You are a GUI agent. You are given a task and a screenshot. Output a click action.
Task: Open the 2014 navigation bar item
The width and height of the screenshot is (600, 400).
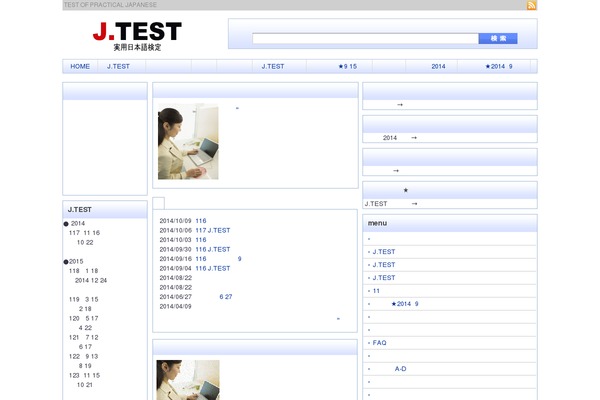(x=438, y=66)
